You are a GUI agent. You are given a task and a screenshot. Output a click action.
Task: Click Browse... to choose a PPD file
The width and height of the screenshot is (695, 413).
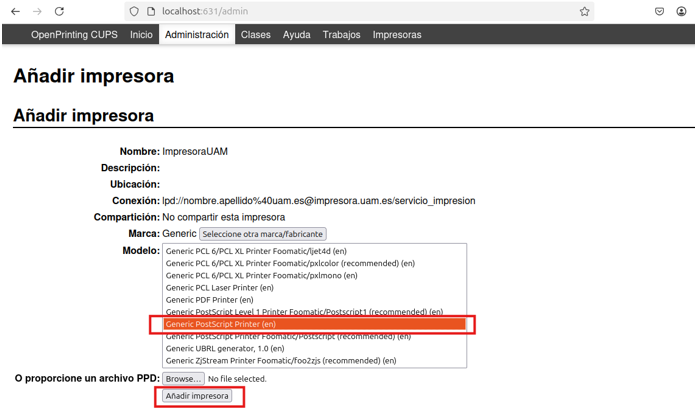point(184,379)
